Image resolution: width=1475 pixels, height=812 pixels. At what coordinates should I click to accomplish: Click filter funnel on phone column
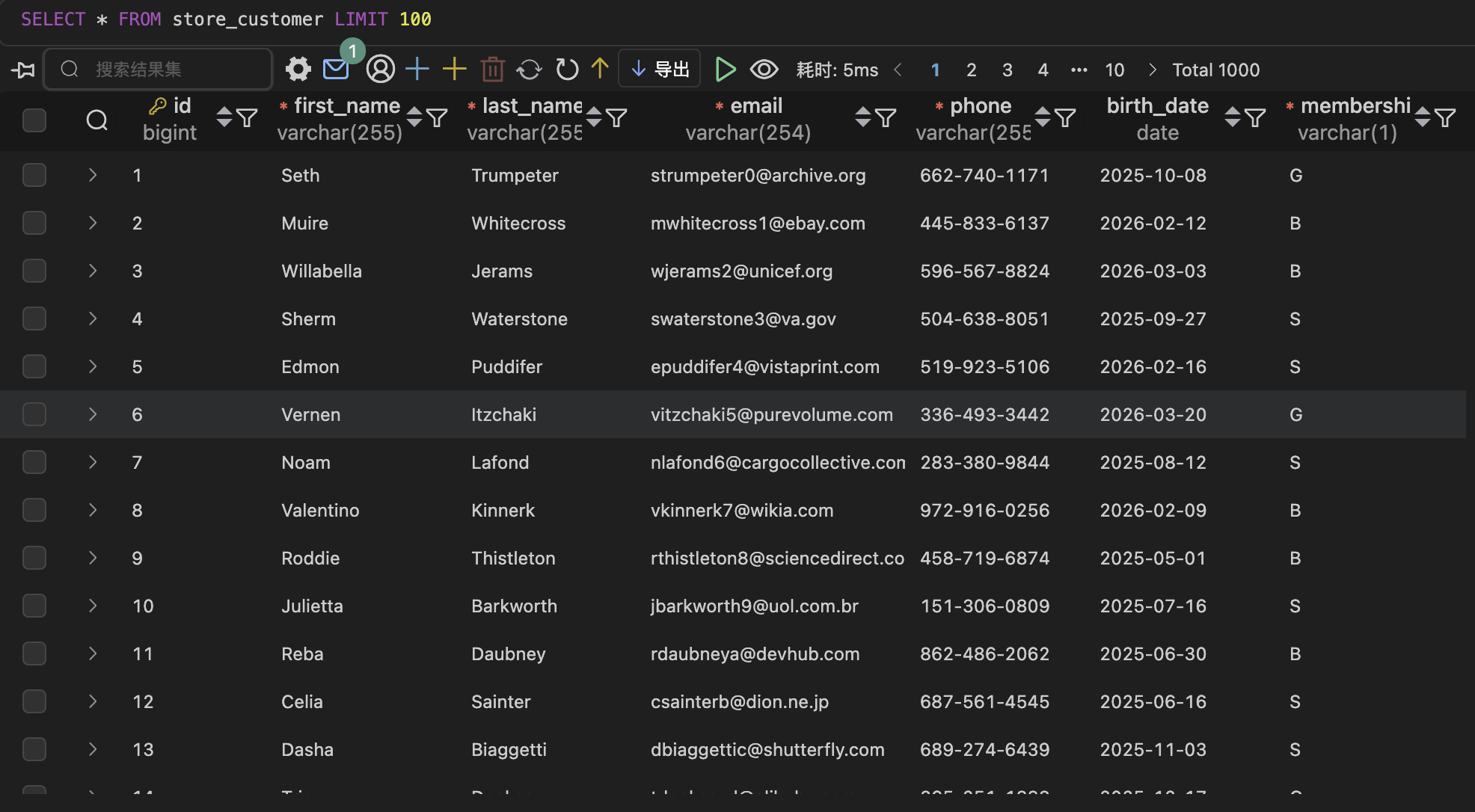point(1065,117)
